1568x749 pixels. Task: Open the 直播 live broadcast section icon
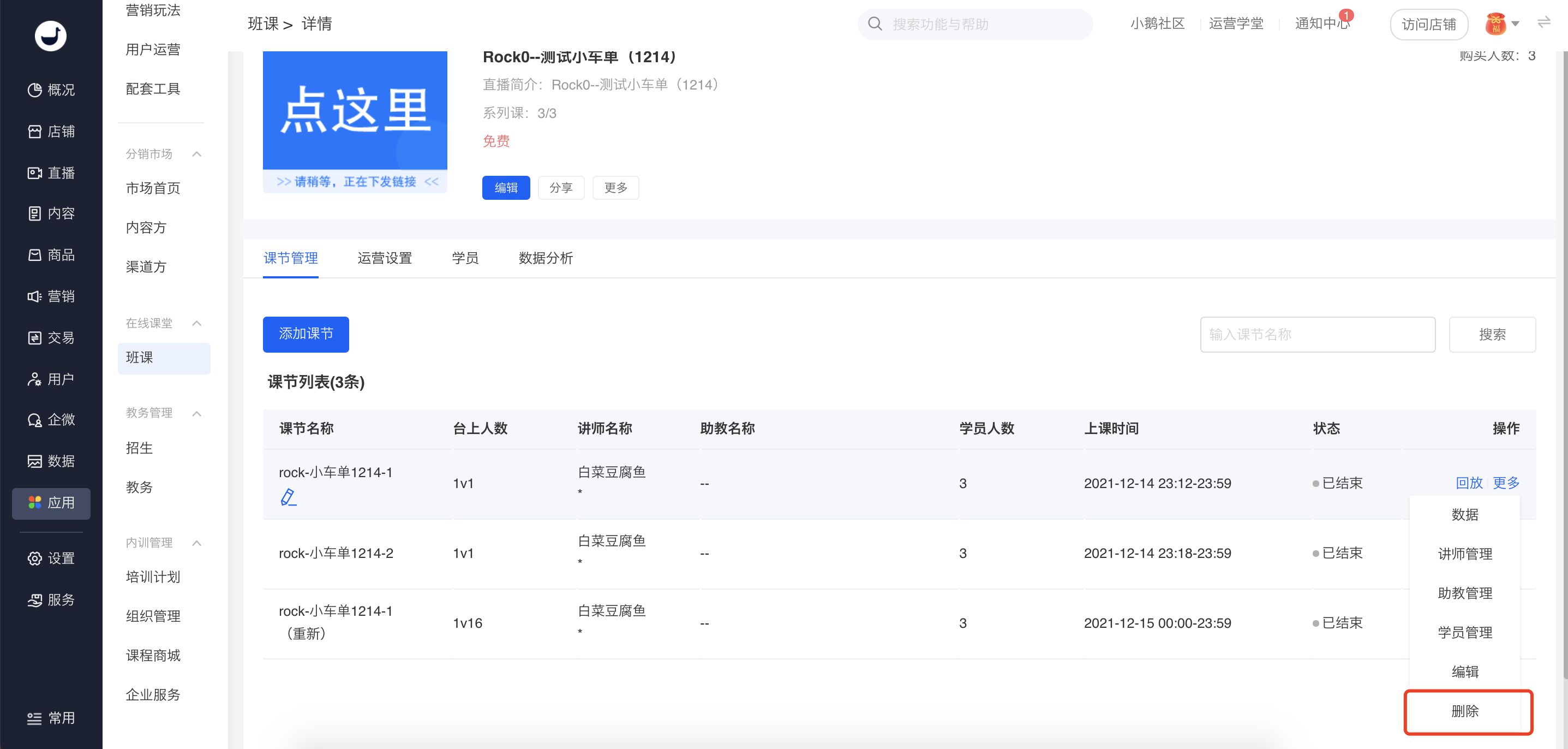pos(35,173)
